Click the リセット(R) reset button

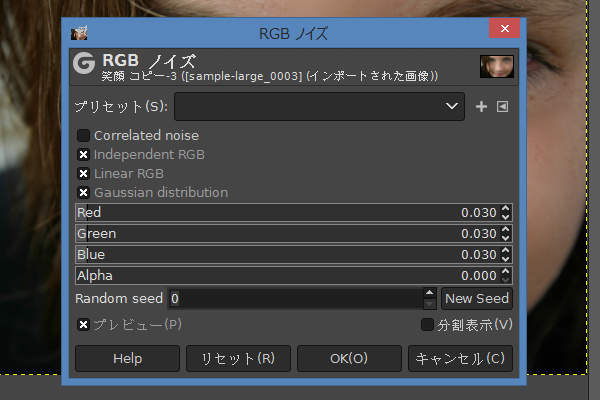(x=238, y=359)
